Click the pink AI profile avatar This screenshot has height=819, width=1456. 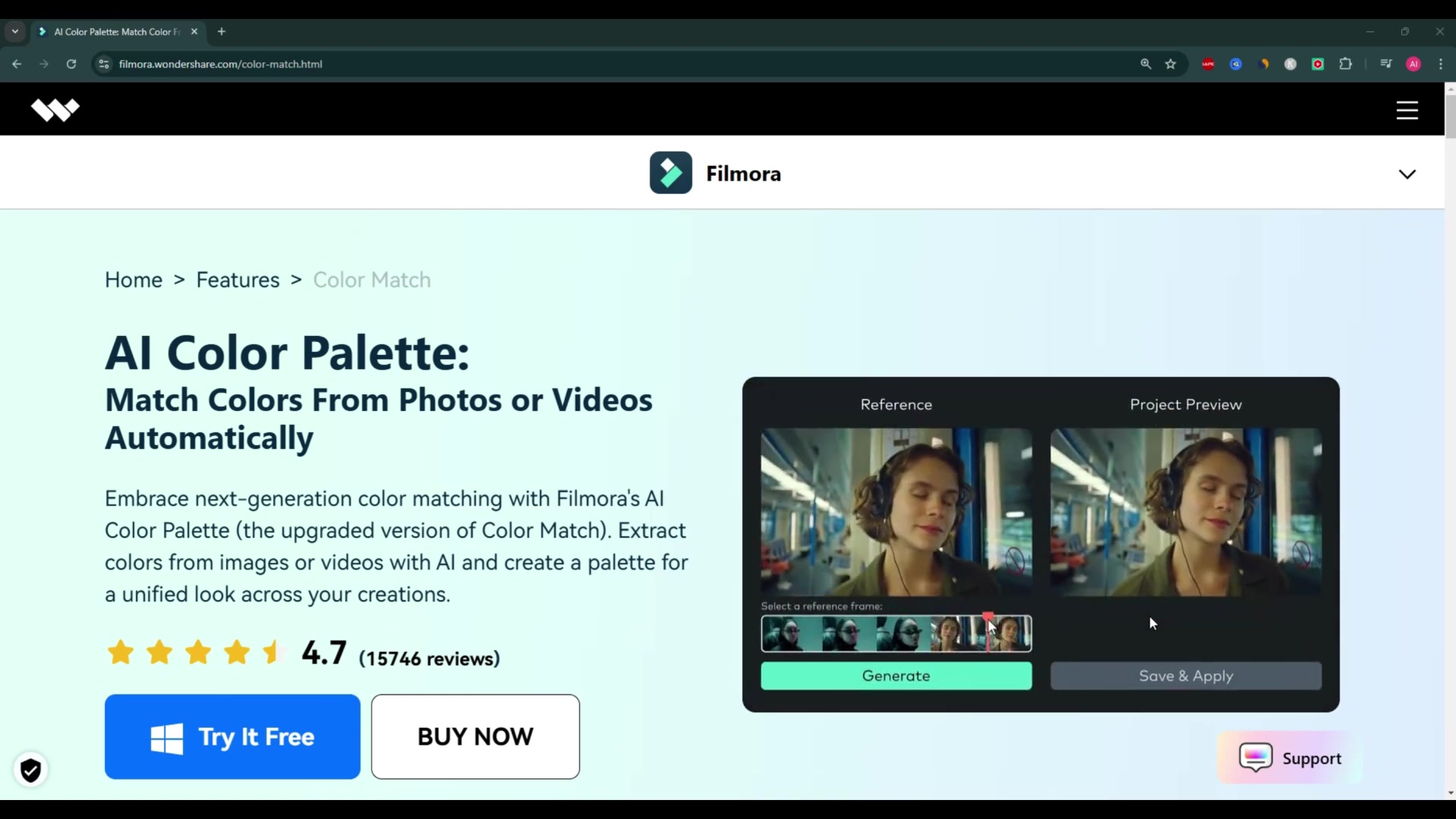point(1414,64)
